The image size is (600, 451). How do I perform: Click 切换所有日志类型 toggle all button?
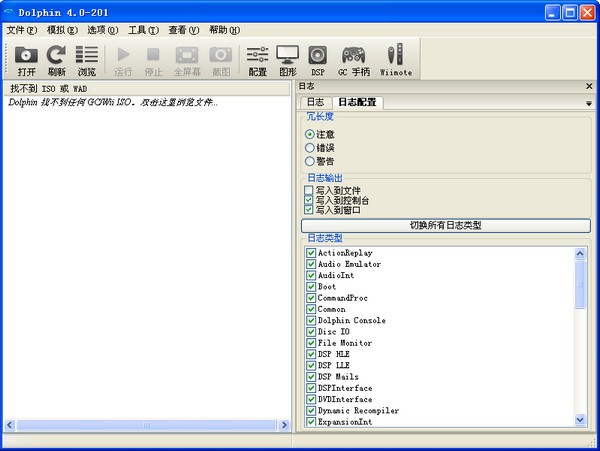[x=446, y=225]
